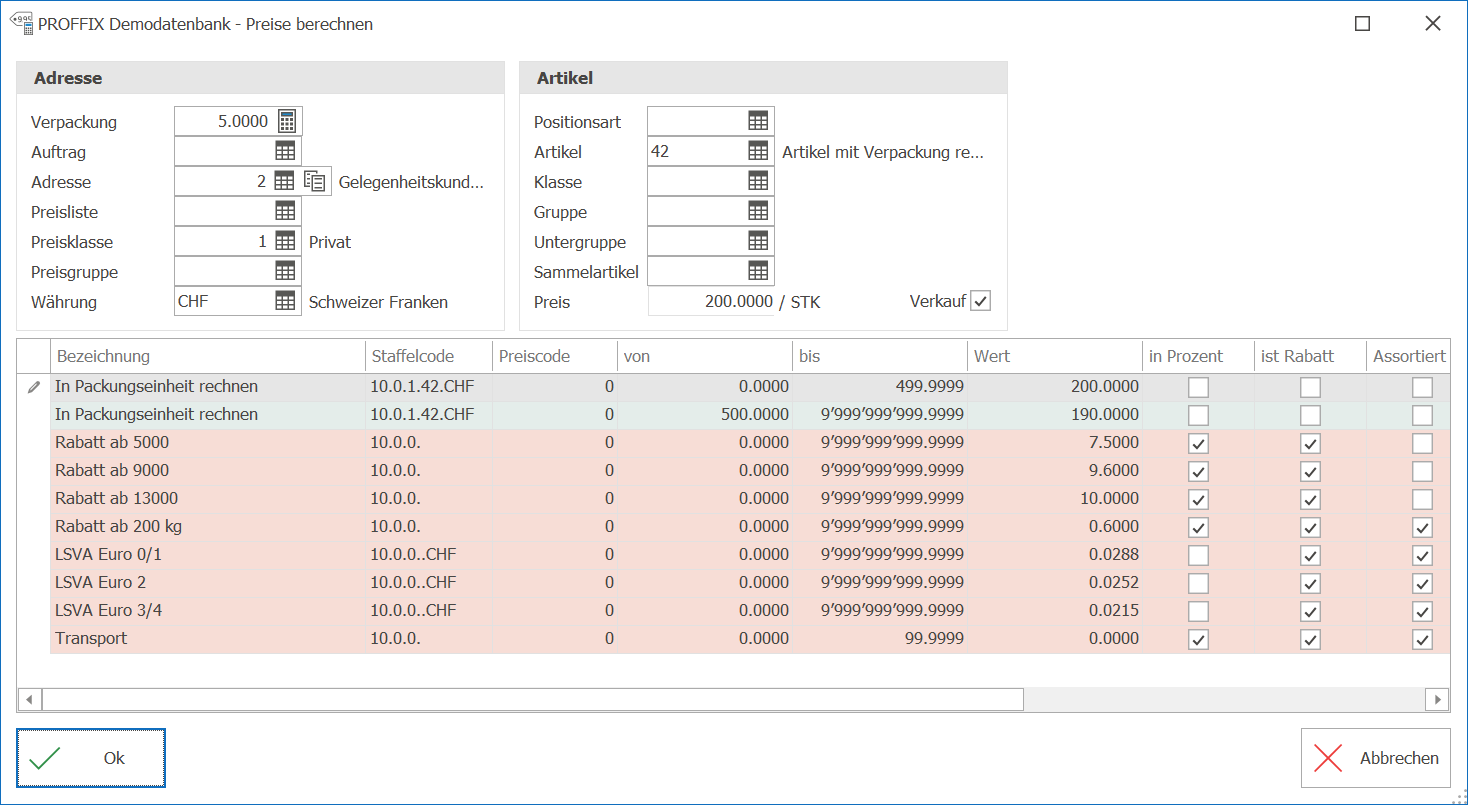Toggle the Verkauf checkbox
1468x805 pixels.
click(x=981, y=301)
